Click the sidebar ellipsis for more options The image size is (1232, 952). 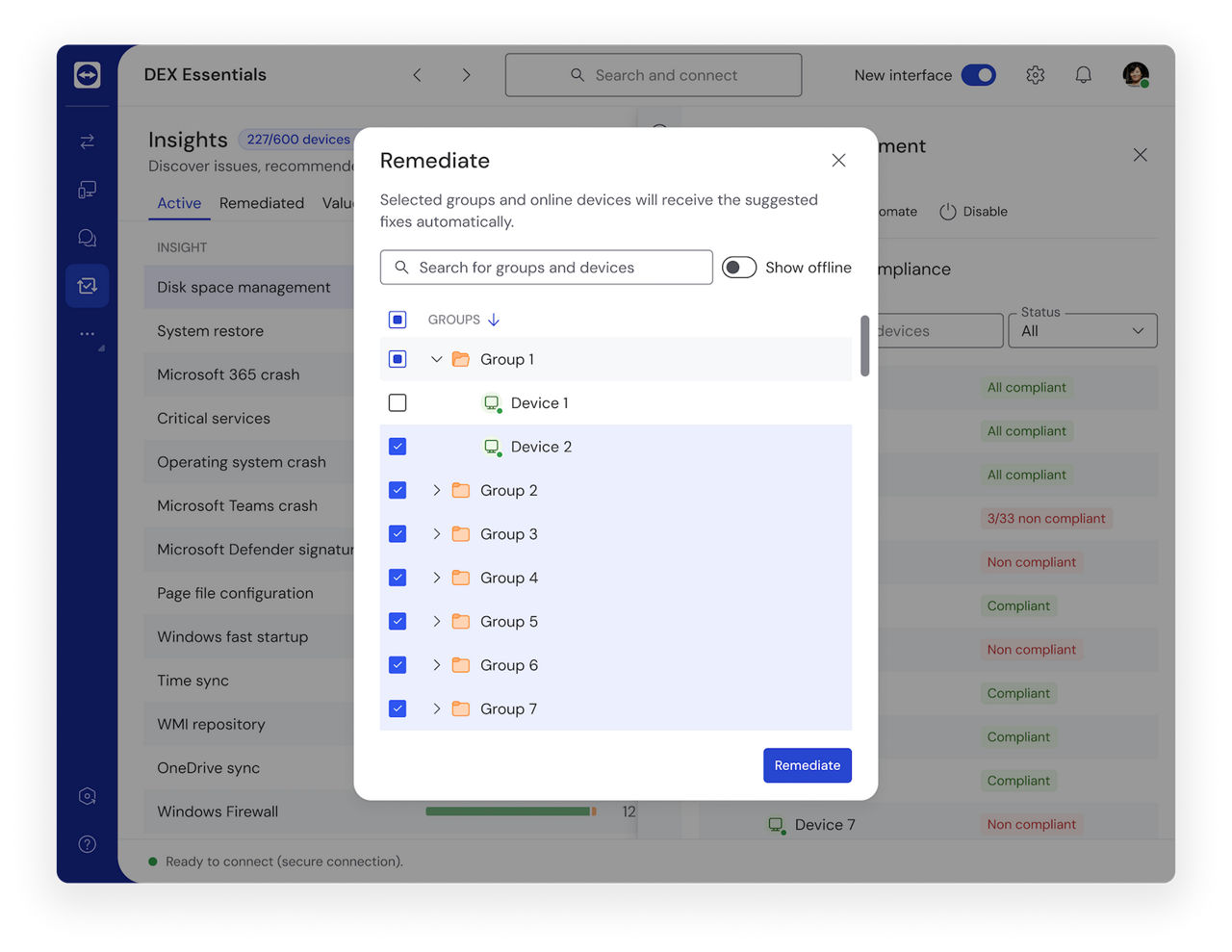point(87,333)
